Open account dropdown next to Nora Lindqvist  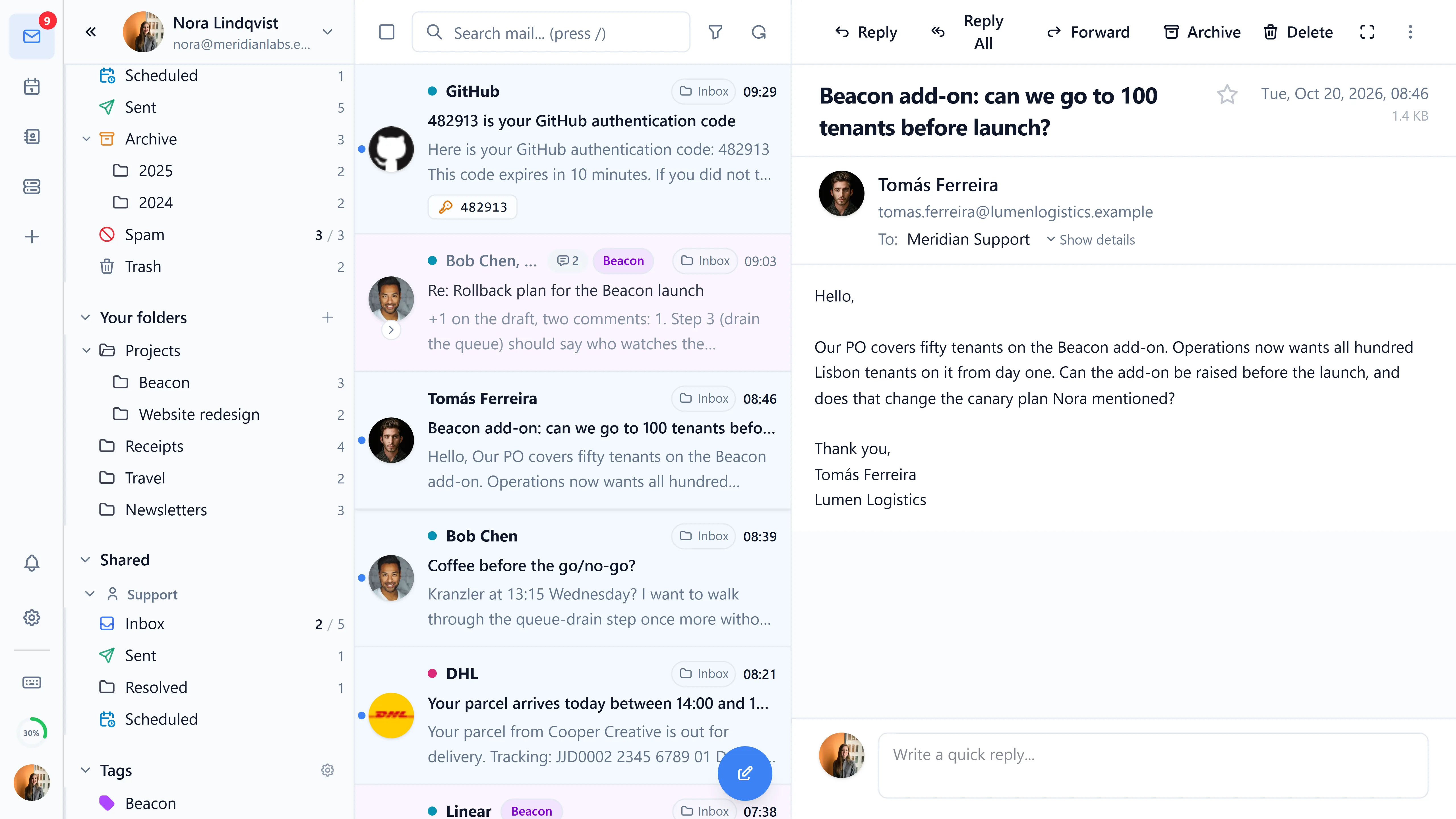pyautogui.click(x=327, y=32)
